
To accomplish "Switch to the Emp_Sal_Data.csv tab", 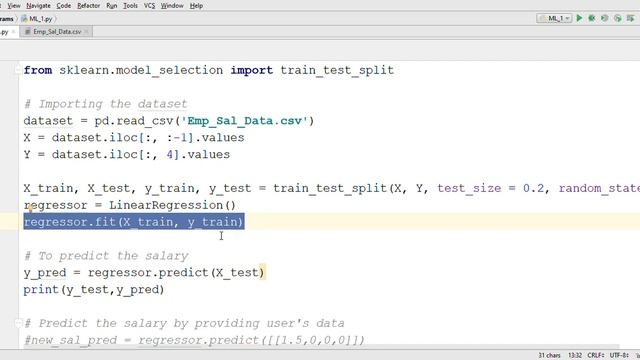I will (x=57, y=32).
